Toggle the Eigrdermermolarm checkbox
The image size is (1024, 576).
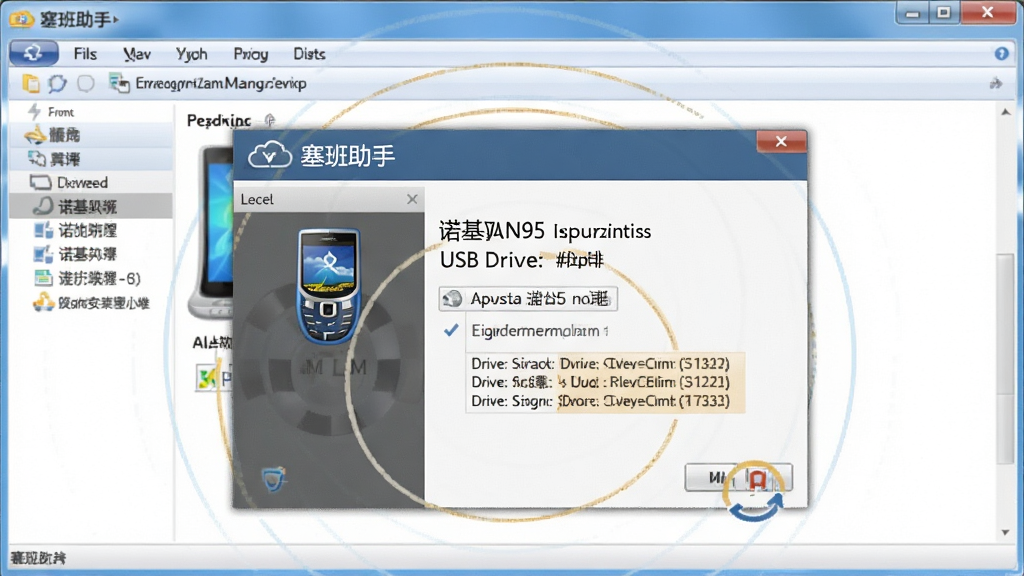451,331
